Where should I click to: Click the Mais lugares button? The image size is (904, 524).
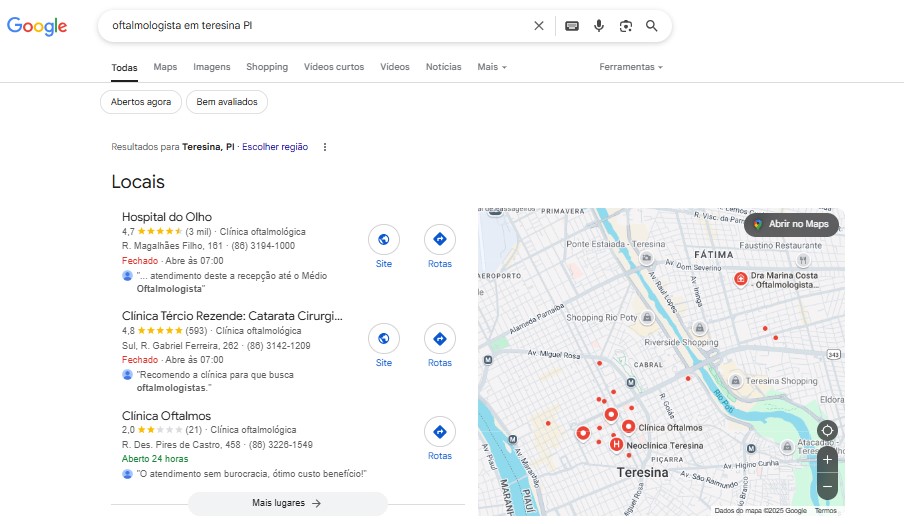tap(287, 503)
